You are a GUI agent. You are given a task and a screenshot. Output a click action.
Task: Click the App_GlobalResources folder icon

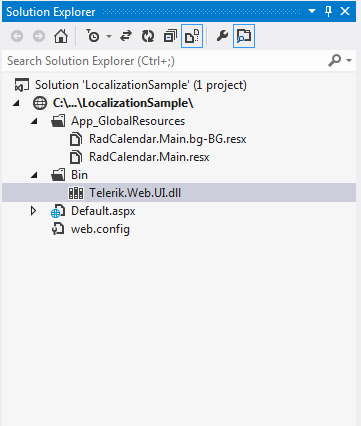click(x=58, y=121)
